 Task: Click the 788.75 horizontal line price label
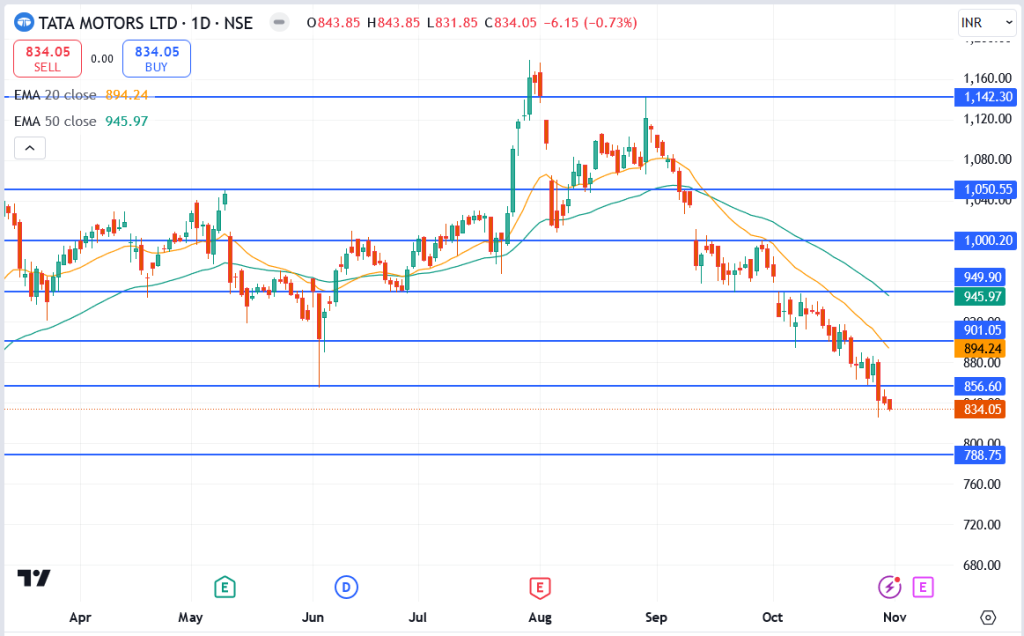(x=980, y=454)
